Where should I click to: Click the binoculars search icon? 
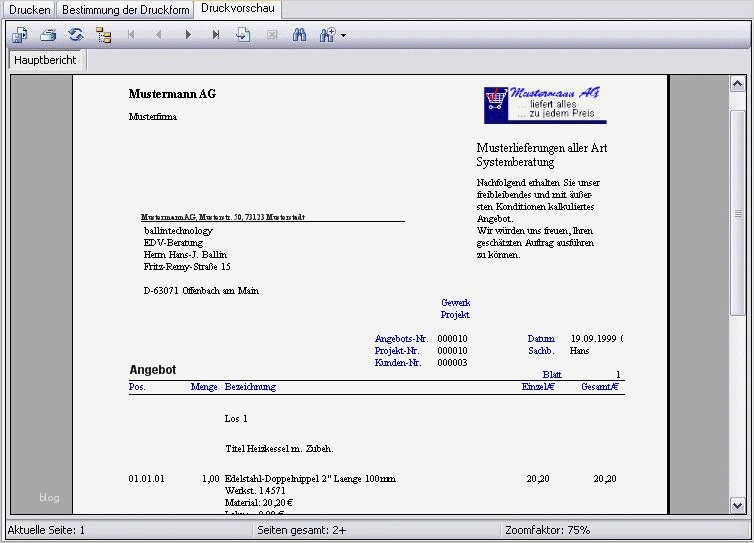tap(299, 35)
